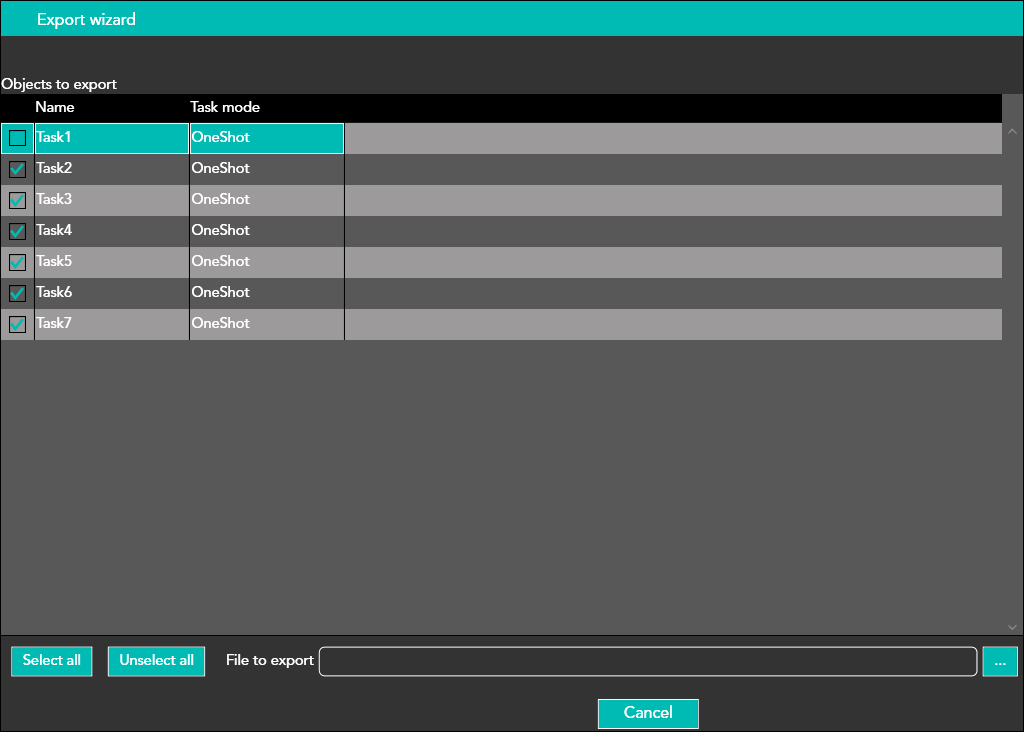Click the OneShot mode cell of Task2
1024x732 pixels.
point(266,169)
